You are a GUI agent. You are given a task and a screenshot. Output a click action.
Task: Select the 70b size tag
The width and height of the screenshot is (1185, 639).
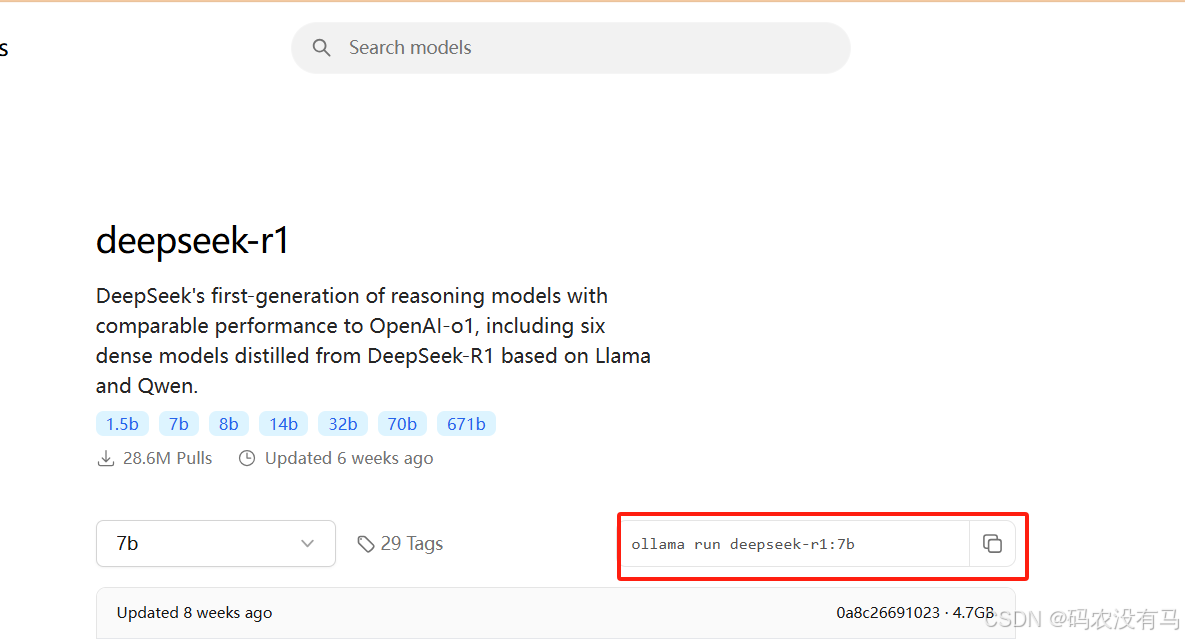[x=402, y=424]
